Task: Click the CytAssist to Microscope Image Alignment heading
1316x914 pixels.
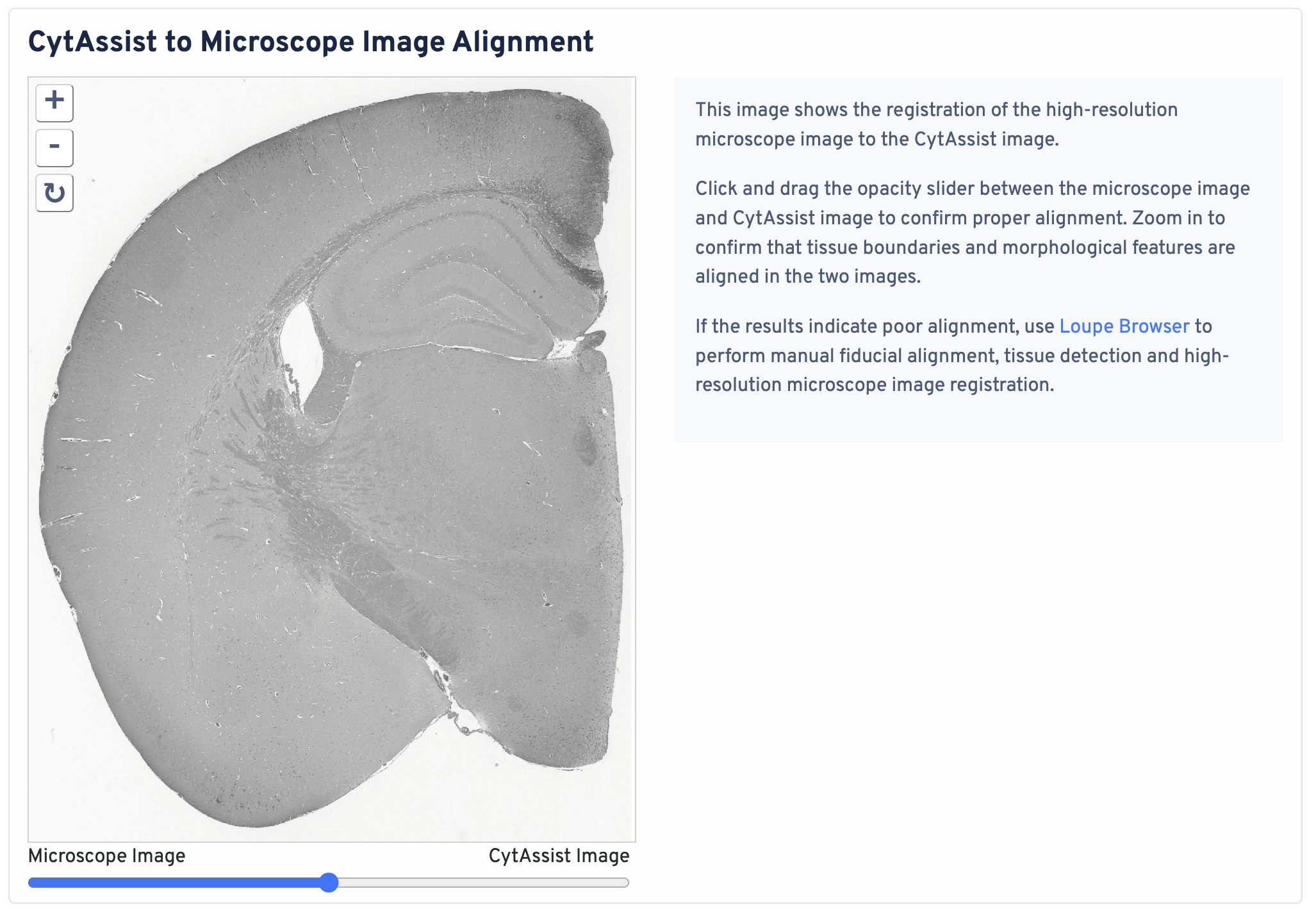Action: pos(311,42)
